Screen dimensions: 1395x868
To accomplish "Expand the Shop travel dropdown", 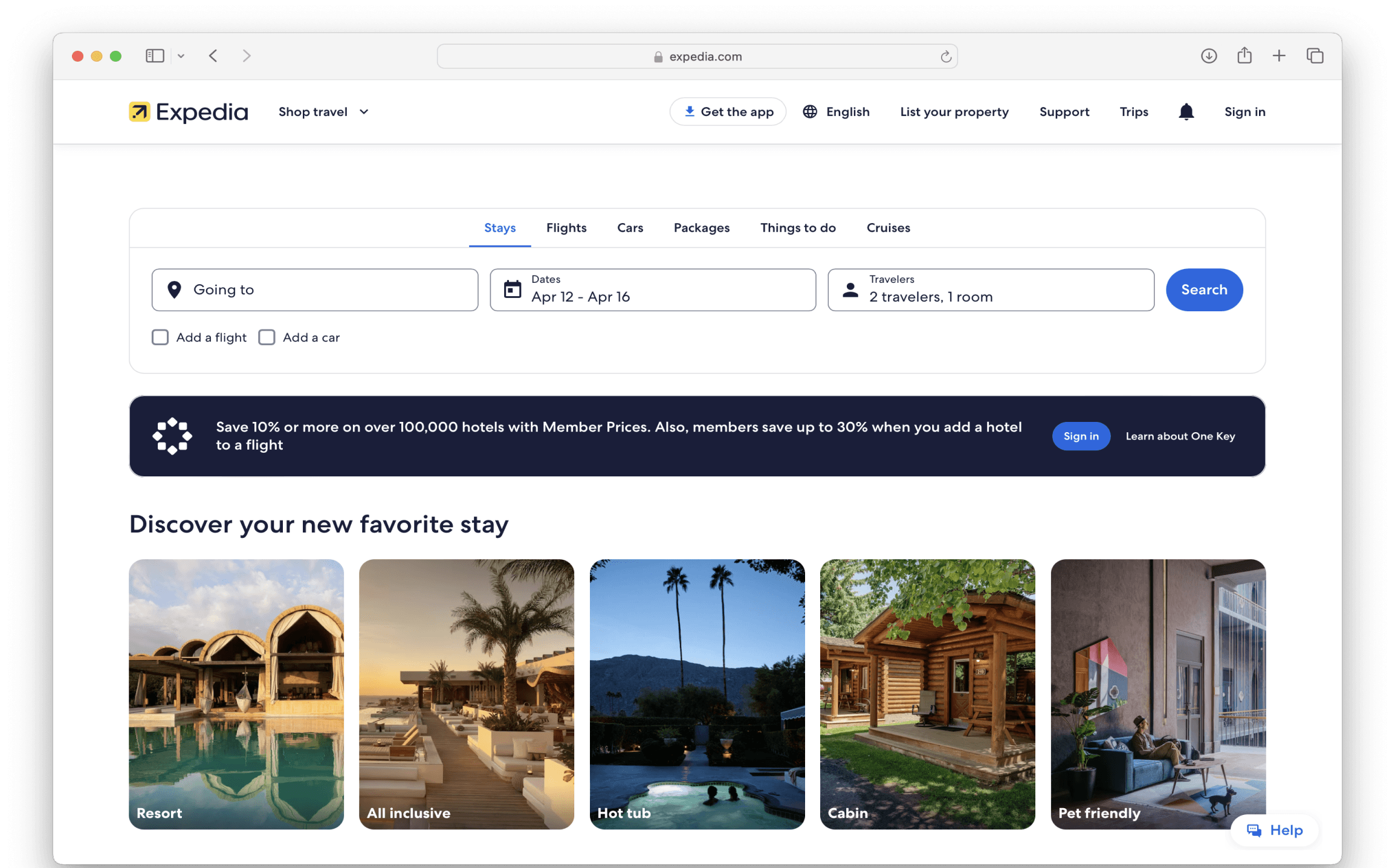I will tap(323, 112).
